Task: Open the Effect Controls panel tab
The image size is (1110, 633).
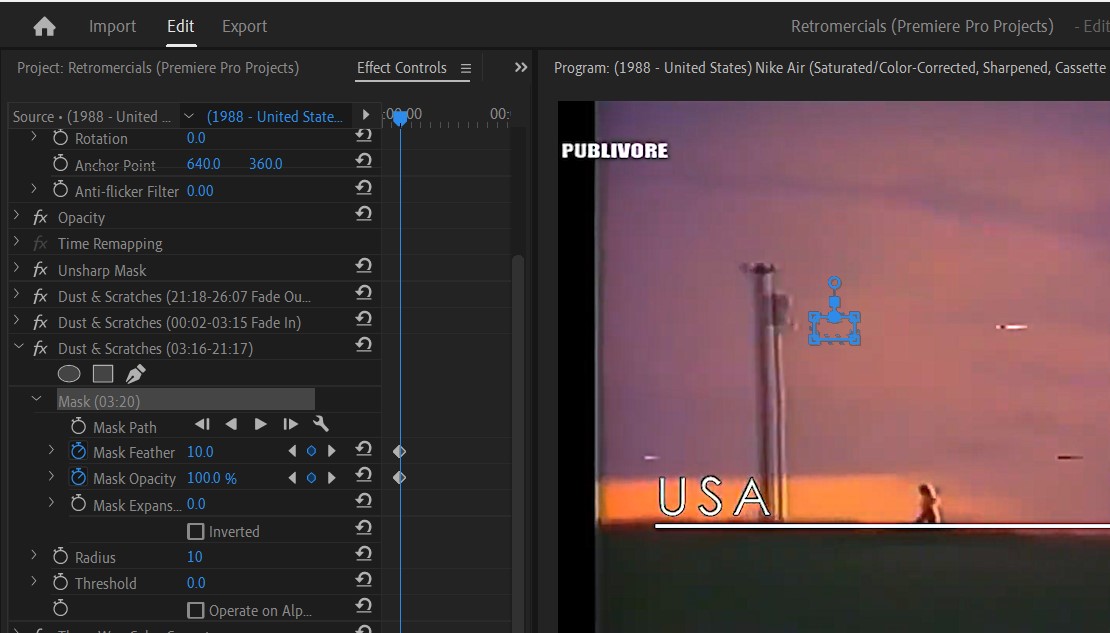Action: pos(401,68)
